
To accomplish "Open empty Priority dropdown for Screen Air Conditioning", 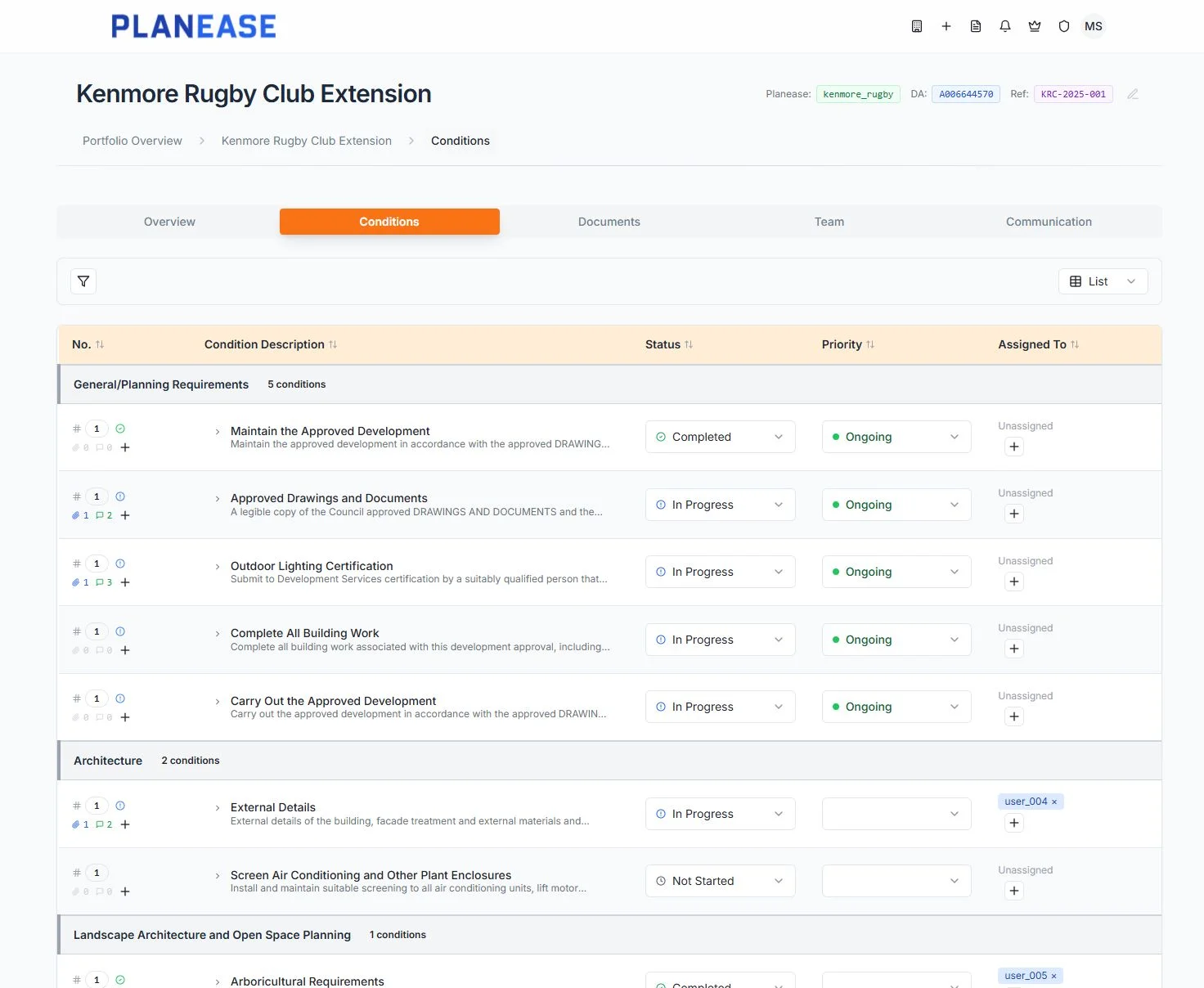I will [x=896, y=881].
